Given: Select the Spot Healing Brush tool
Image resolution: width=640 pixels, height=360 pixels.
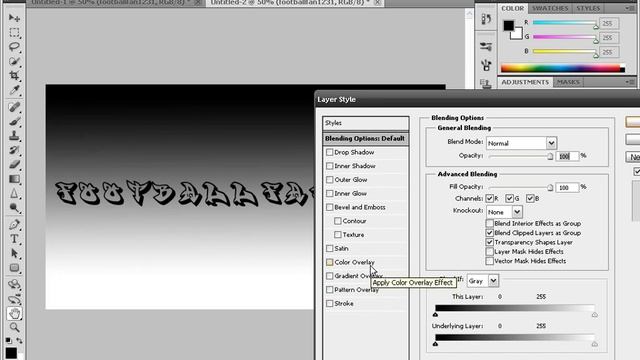Looking at the screenshot, I should point(14,107).
